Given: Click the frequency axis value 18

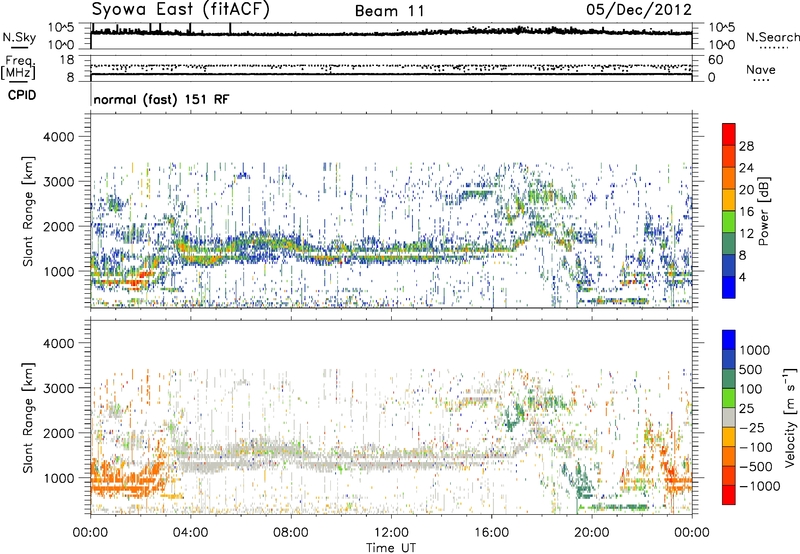Looking at the screenshot, I should pyautogui.click(x=67, y=60).
